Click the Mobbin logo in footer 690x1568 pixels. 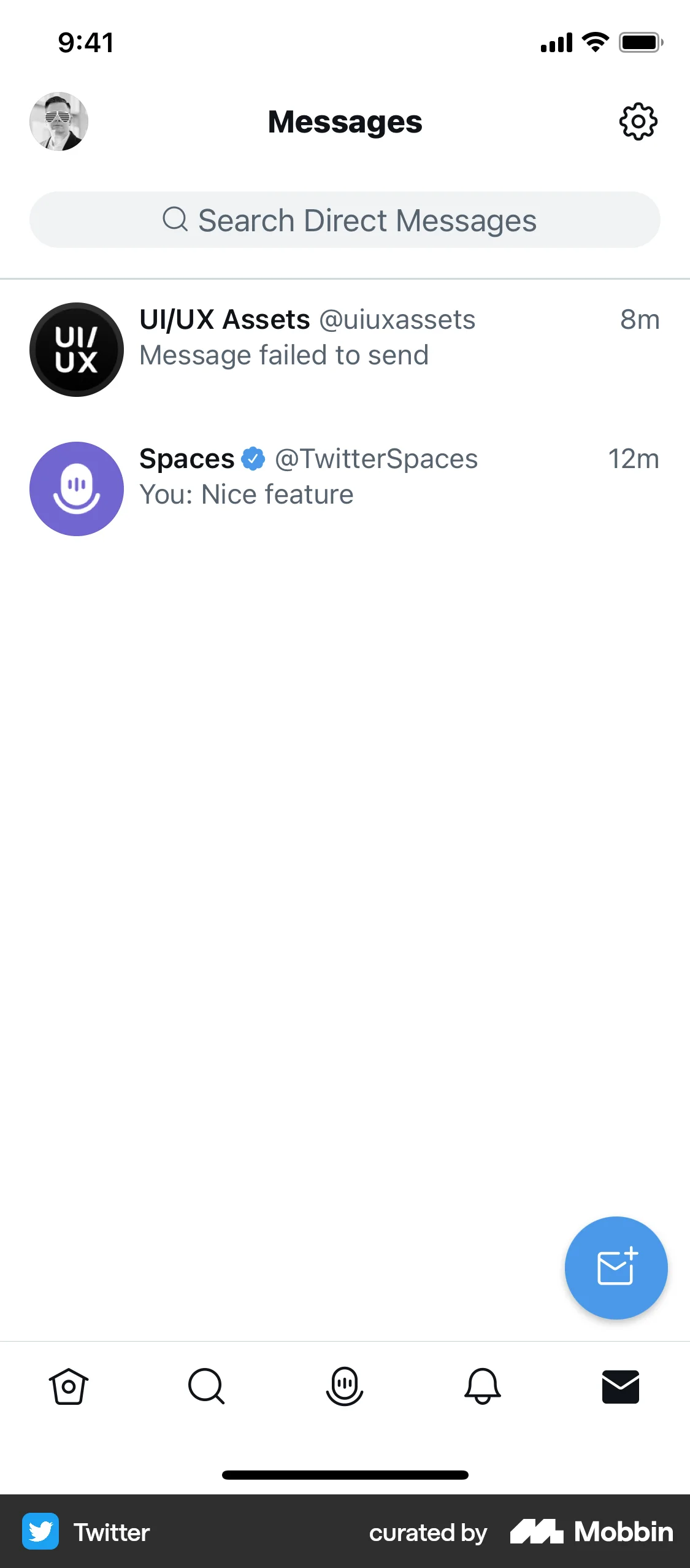click(591, 1532)
